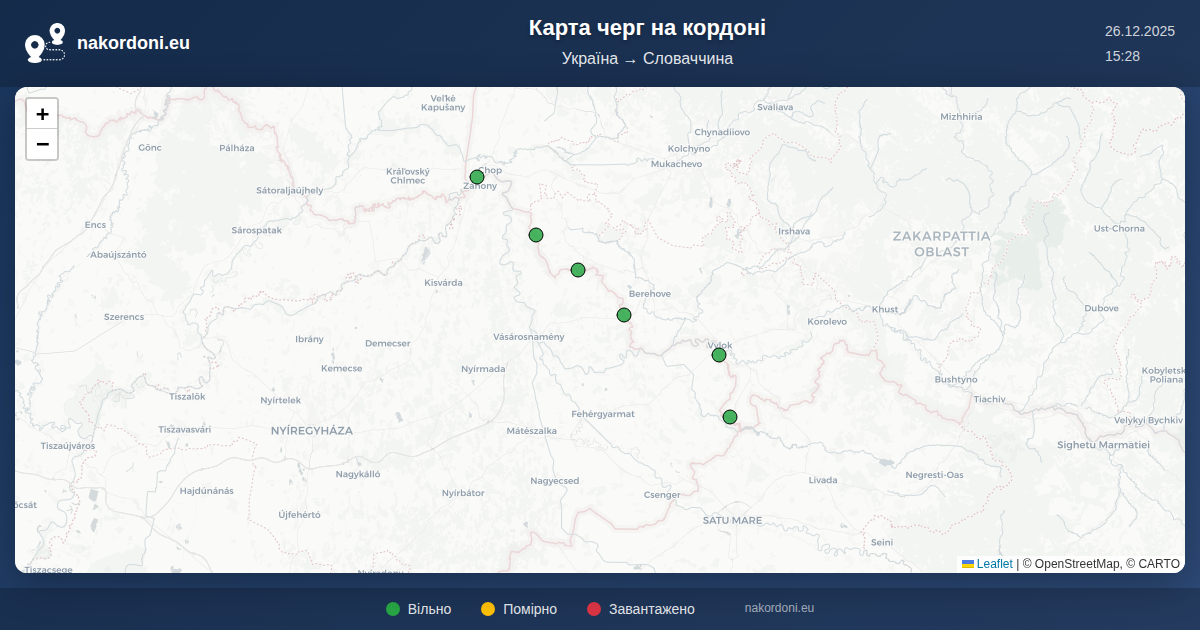Click the yellow Помірно legend dot
Image resolution: width=1200 pixels, height=630 pixels.
pyautogui.click(x=488, y=609)
